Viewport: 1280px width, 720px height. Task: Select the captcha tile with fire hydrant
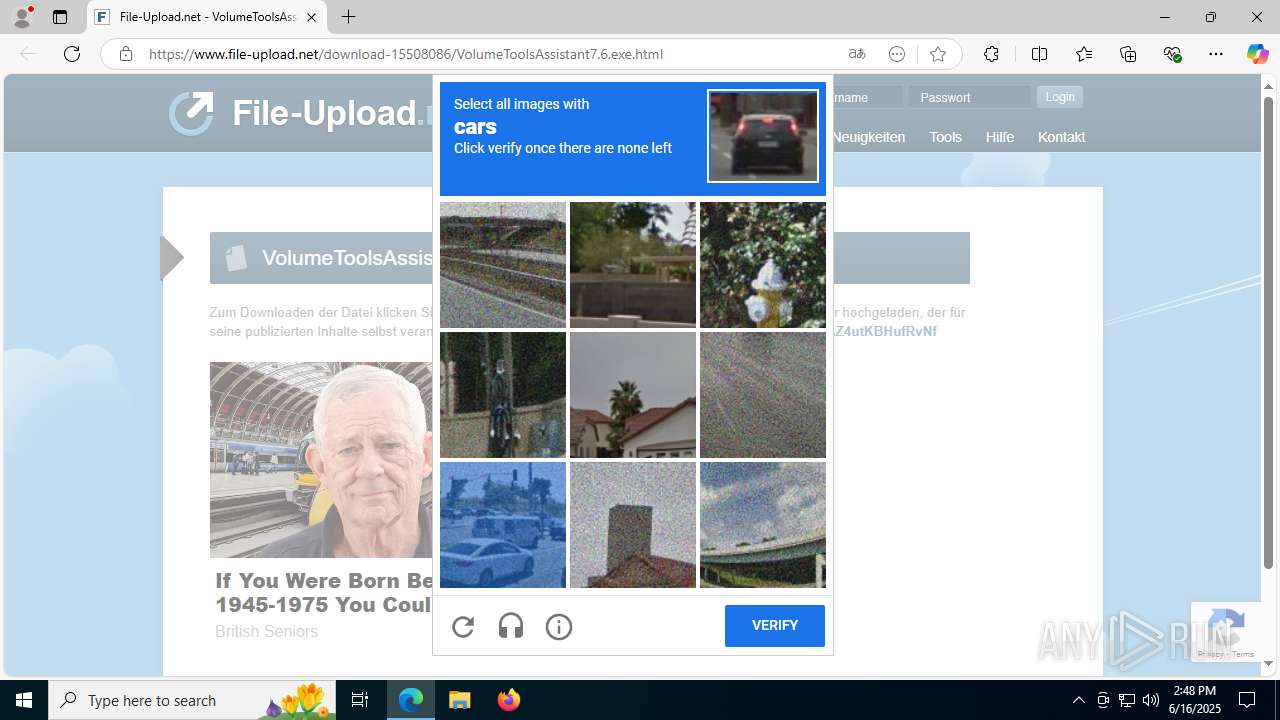pyautogui.click(x=763, y=265)
